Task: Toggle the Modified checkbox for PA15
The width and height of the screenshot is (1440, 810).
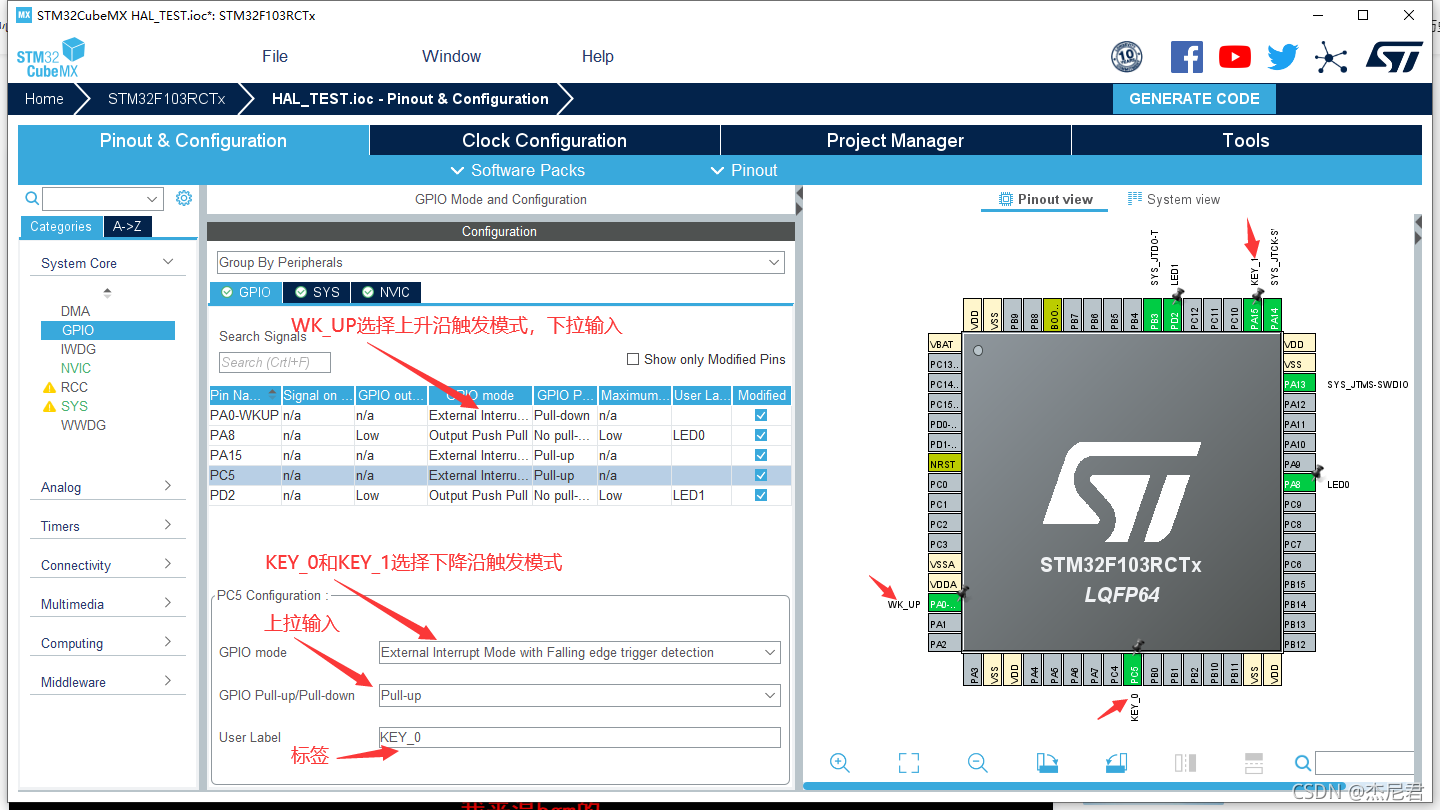Action: coord(761,455)
